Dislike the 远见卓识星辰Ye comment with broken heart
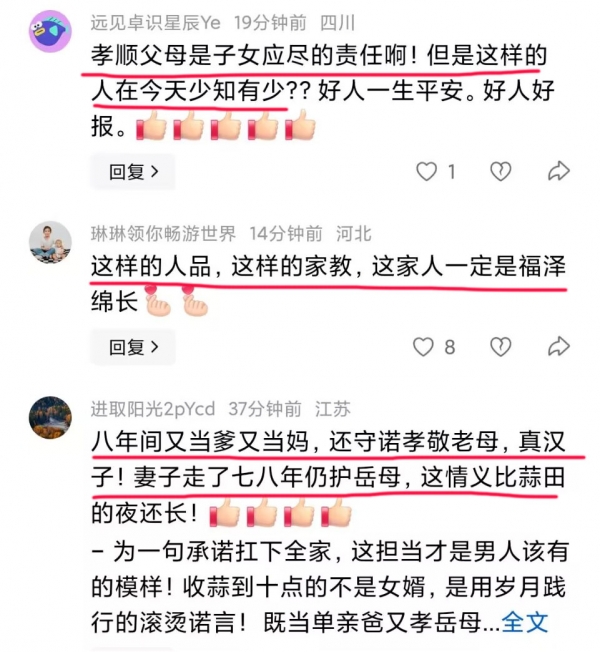Viewport: 600px width, 652px height. [x=501, y=171]
